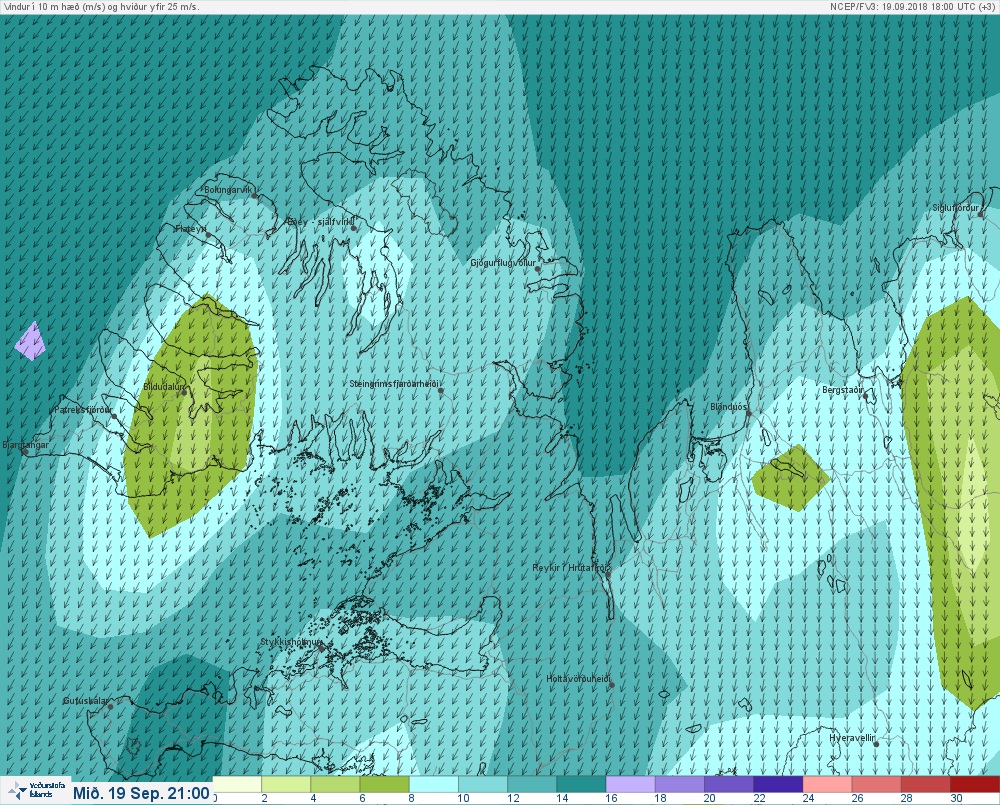Select the lavender gust polygon west of Patreksfjörður

[30, 341]
